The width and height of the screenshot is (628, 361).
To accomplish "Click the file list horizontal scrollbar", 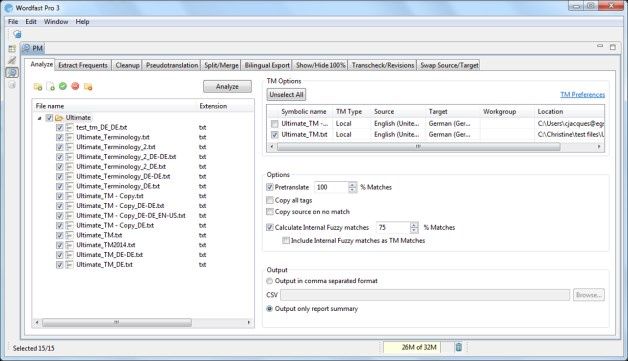I will (117, 322).
